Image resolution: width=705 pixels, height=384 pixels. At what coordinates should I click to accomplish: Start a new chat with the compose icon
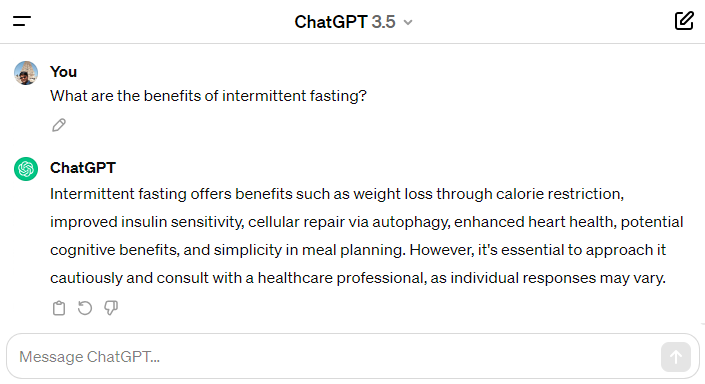(684, 21)
